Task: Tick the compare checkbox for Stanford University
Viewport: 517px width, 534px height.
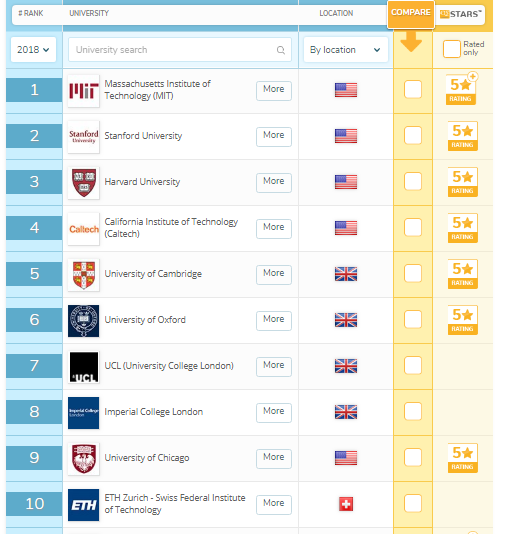Action: pyautogui.click(x=413, y=135)
